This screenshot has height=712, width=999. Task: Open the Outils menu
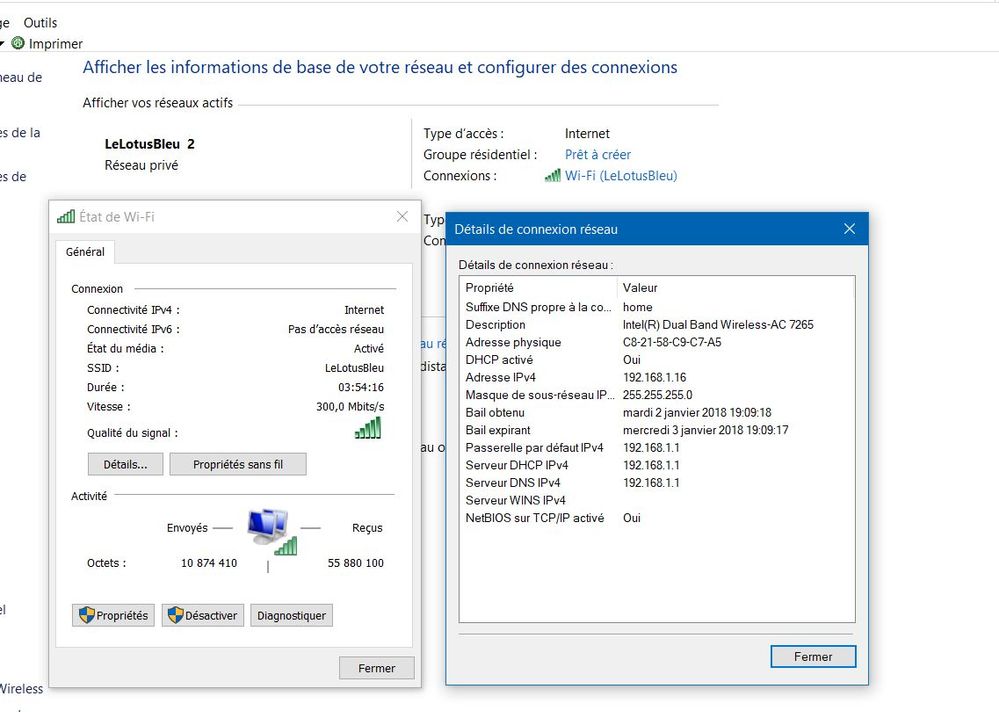click(41, 22)
